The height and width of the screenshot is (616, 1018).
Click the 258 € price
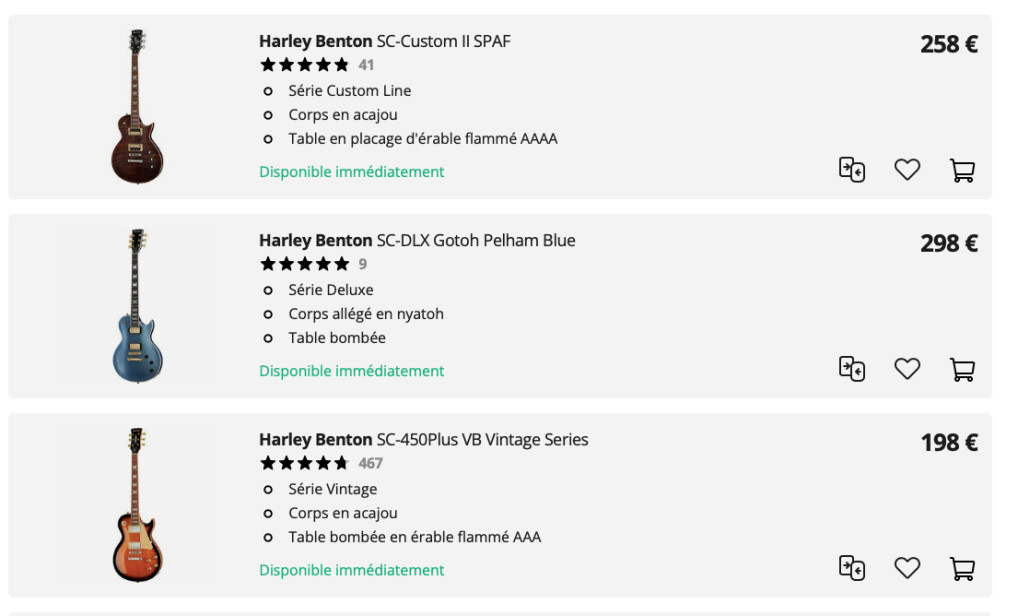point(949,44)
